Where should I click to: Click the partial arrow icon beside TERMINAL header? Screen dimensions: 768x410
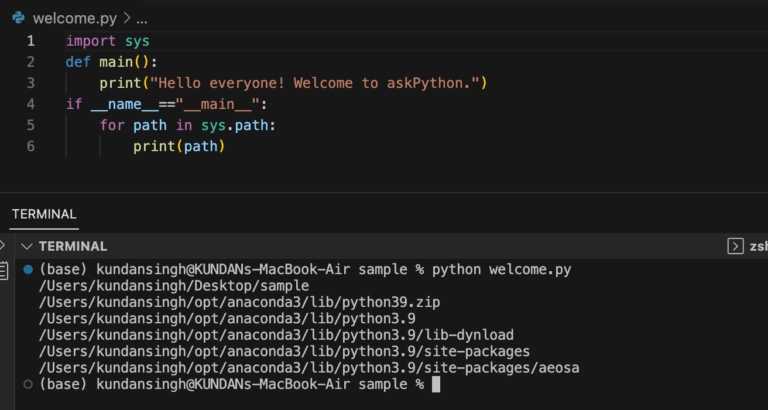point(3,246)
